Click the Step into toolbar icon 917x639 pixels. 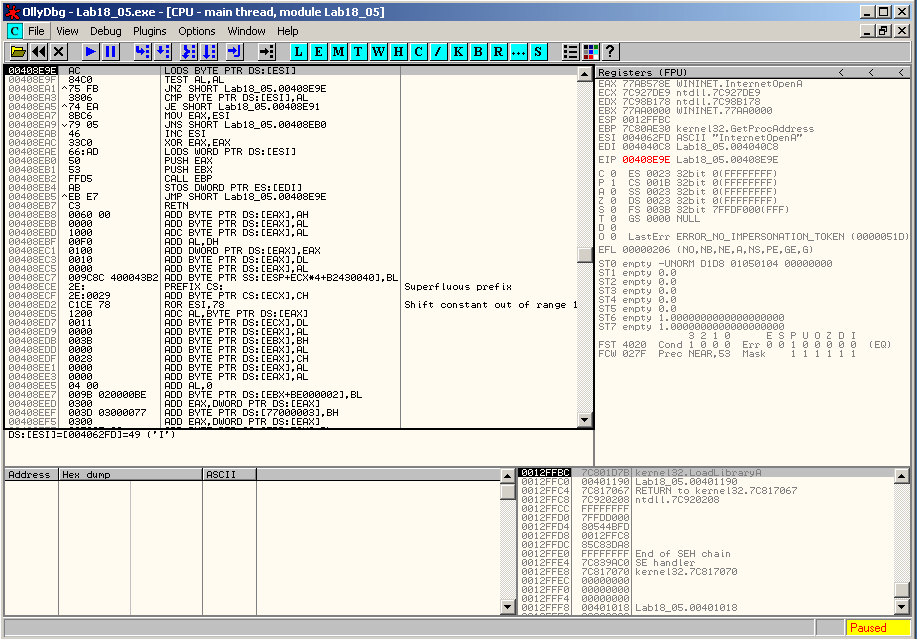pos(141,51)
